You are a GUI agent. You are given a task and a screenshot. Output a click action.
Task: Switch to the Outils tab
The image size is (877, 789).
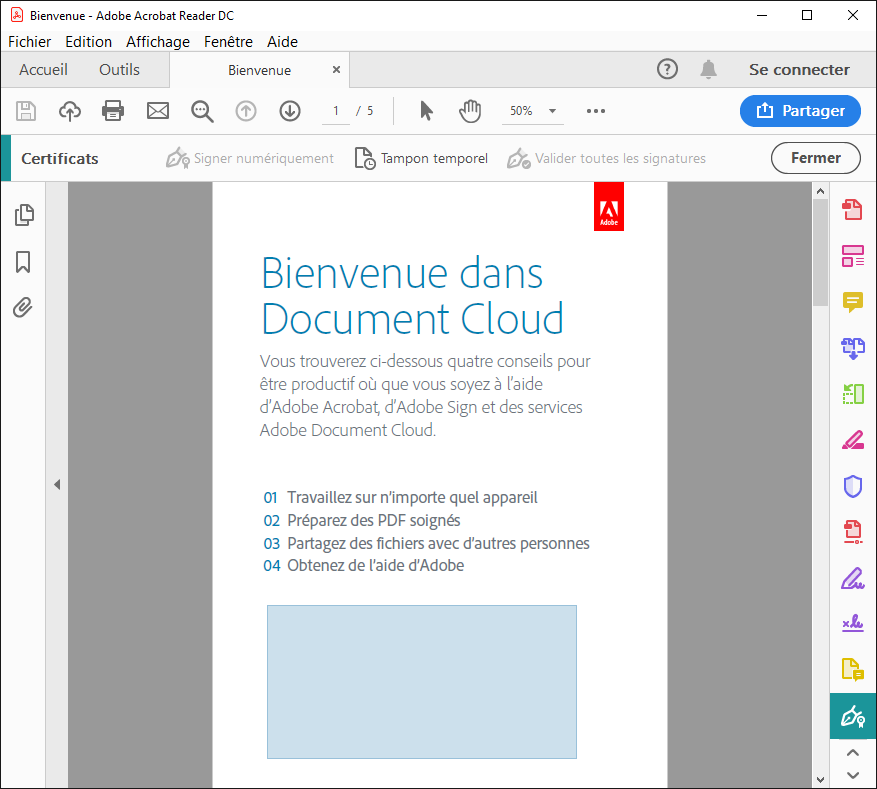119,69
